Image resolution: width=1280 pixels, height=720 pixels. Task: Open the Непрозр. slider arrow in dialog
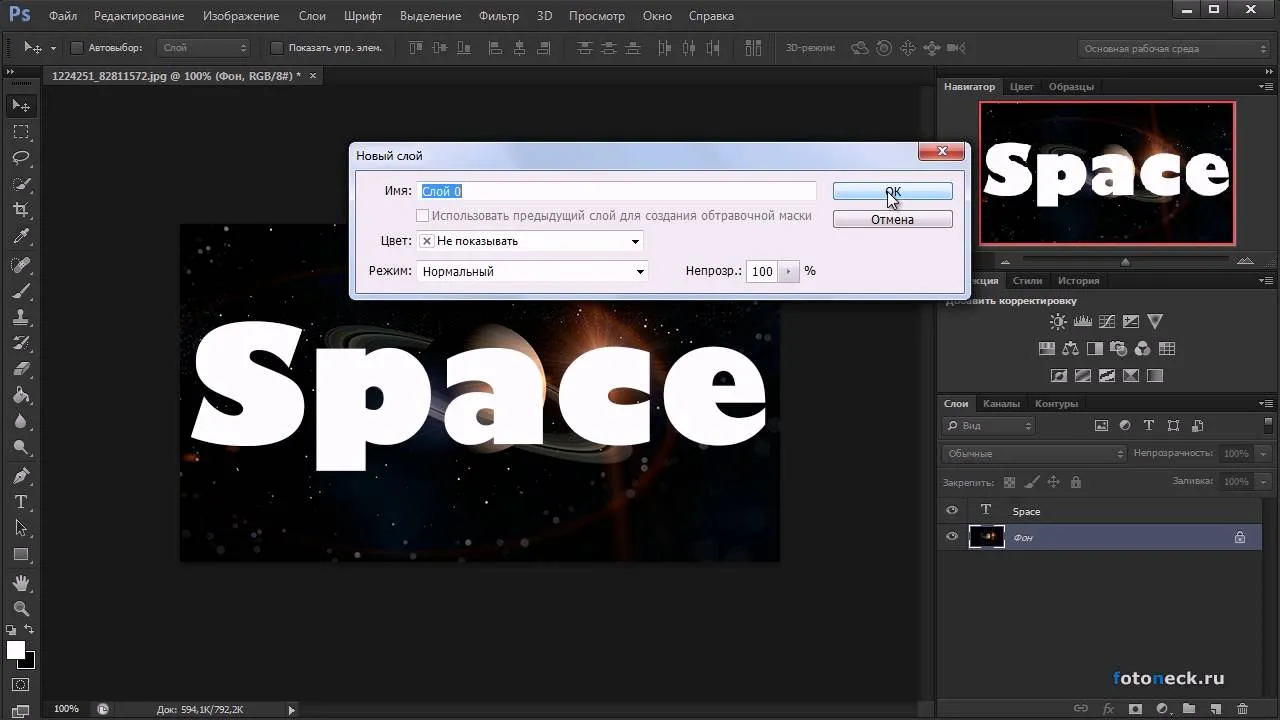coord(789,271)
